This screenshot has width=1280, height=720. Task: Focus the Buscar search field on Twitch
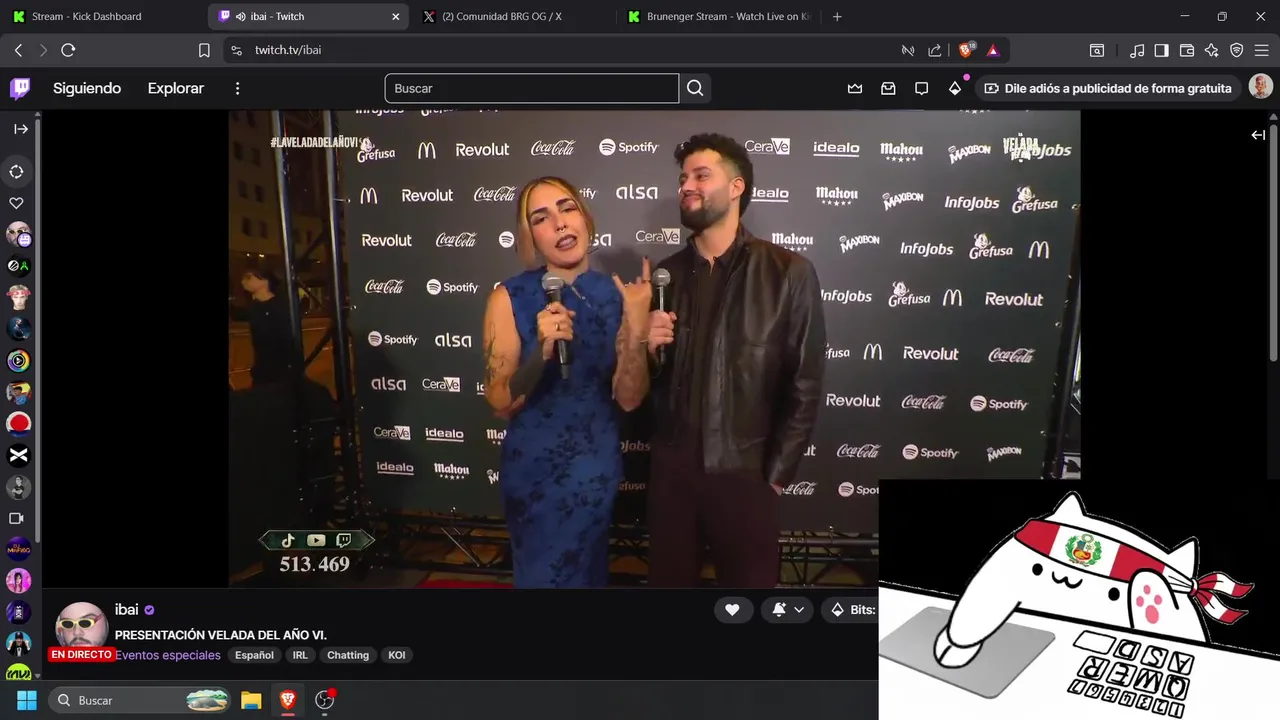click(532, 88)
